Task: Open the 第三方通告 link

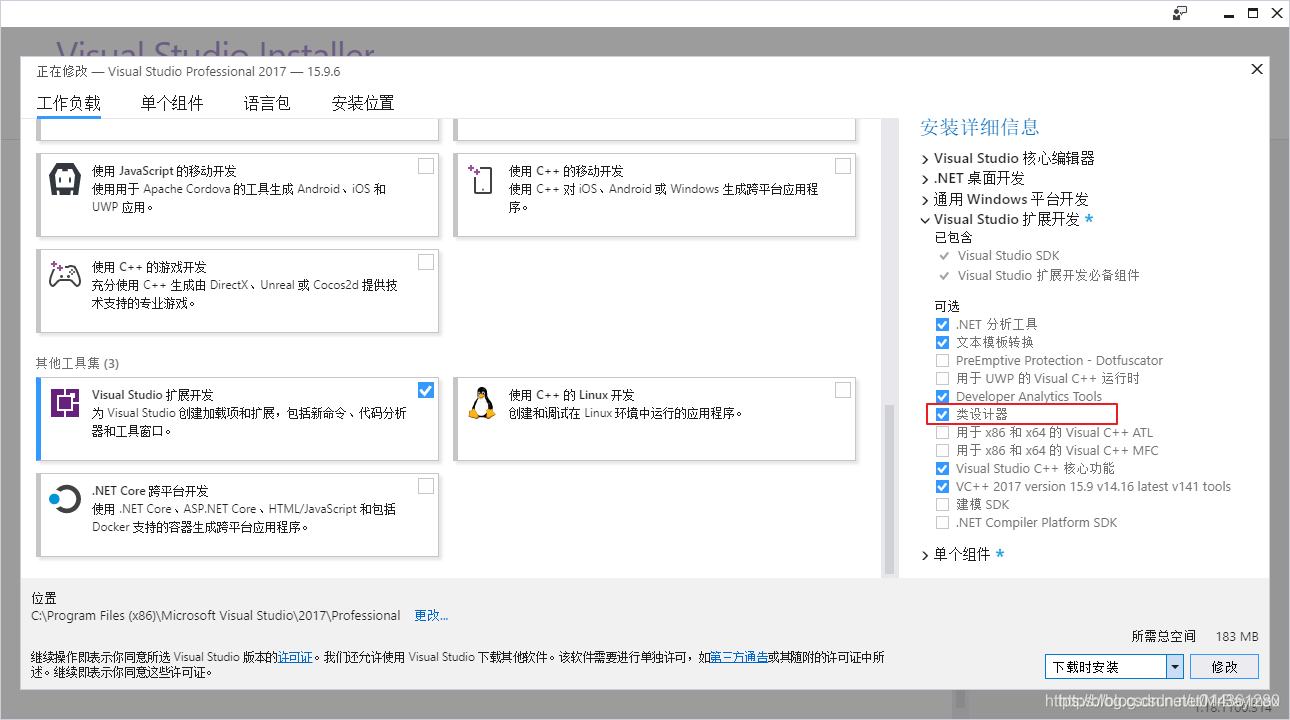Action: [x=739, y=657]
